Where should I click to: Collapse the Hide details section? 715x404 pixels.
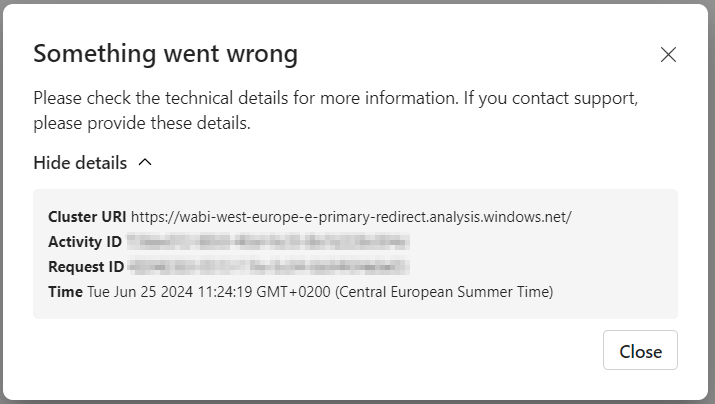click(x=80, y=162)
